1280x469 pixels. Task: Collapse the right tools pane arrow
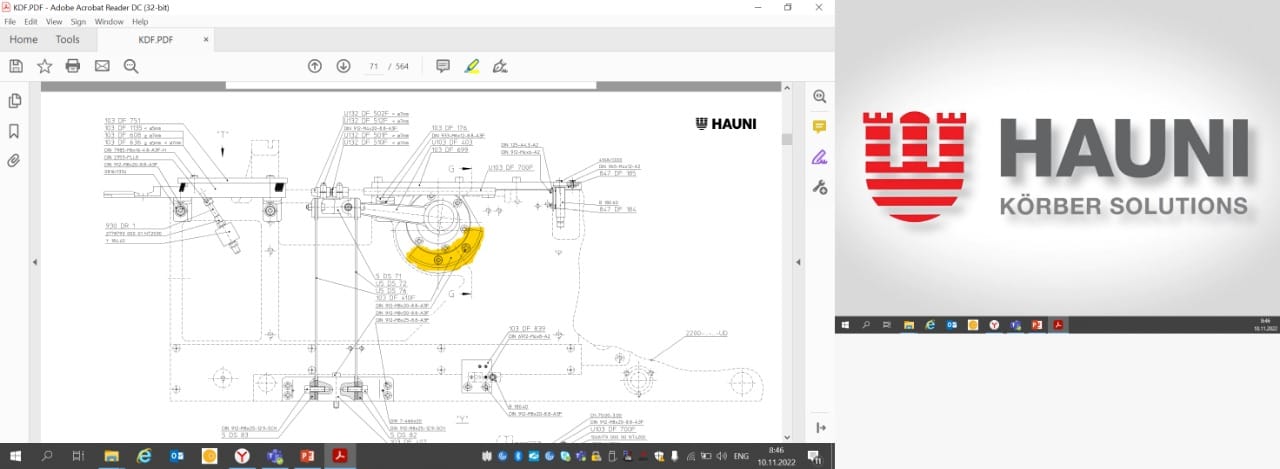click(799, 262)
